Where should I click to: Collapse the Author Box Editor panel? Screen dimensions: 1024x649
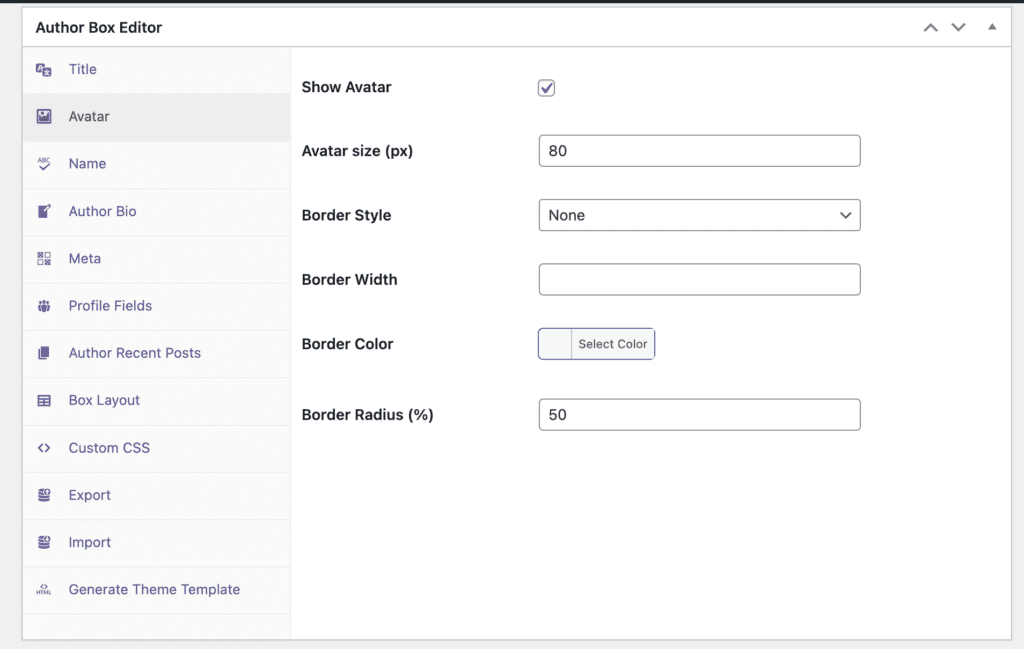[992, 28]
